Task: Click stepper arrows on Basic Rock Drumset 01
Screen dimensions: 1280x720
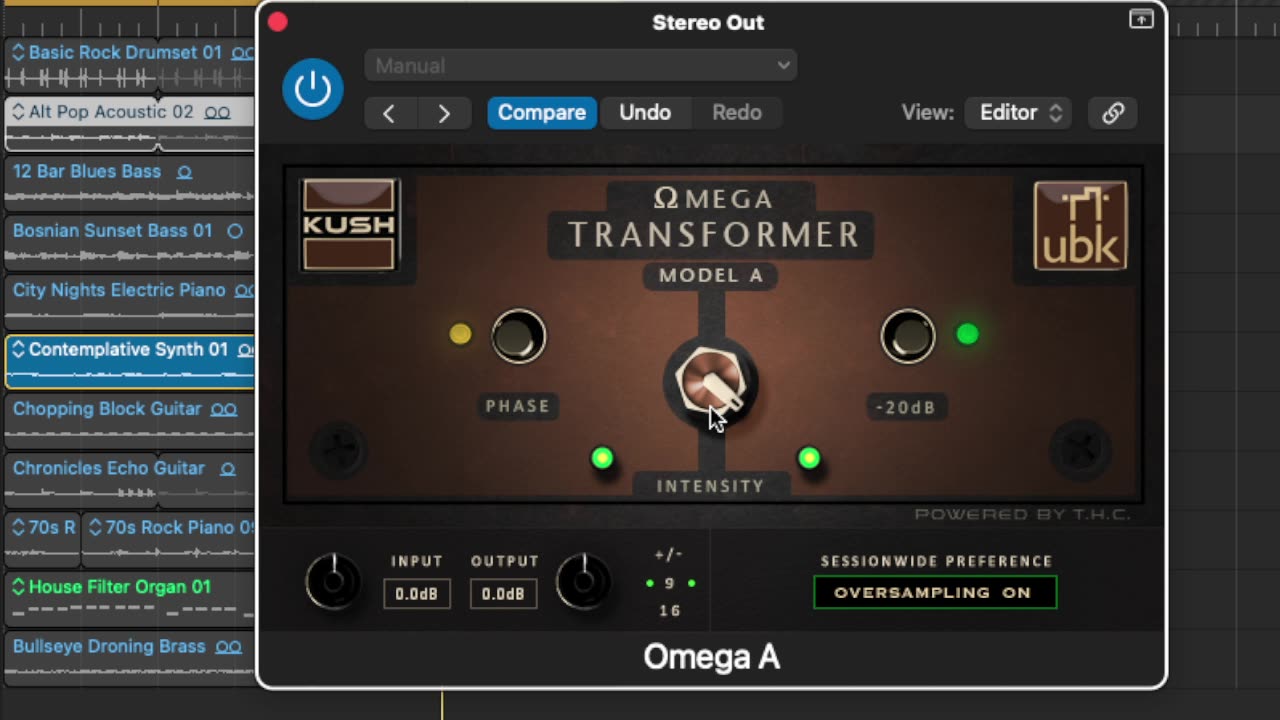Action: 17,52
